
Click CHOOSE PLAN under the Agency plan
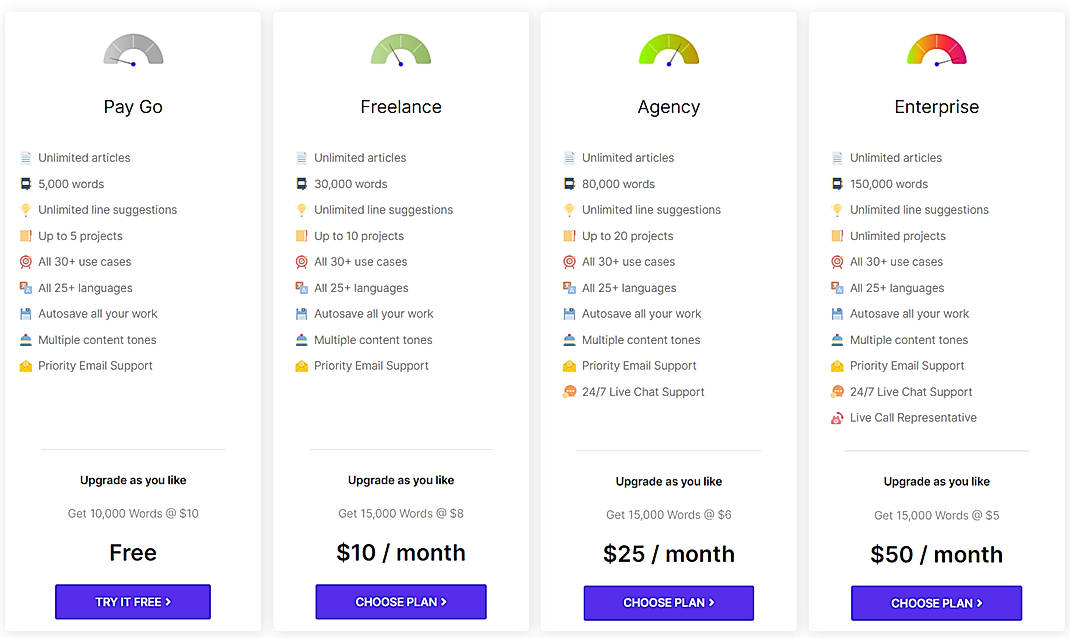coord(668,602)
